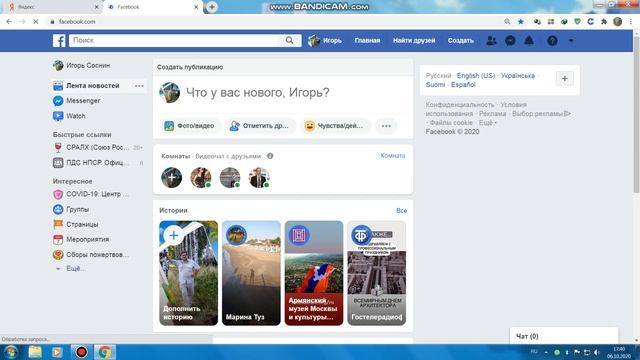Open Армянский музей Москвы story
Viewport: 640px width, 360px height.
click(314, 273)
